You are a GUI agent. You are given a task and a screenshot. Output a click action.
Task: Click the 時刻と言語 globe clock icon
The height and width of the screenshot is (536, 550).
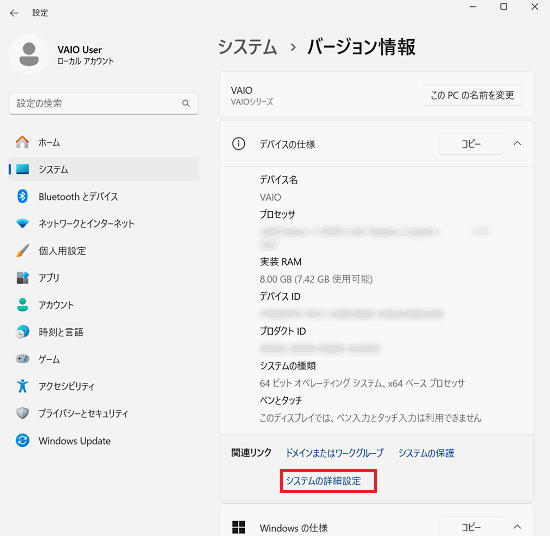[x=22, y=331]
